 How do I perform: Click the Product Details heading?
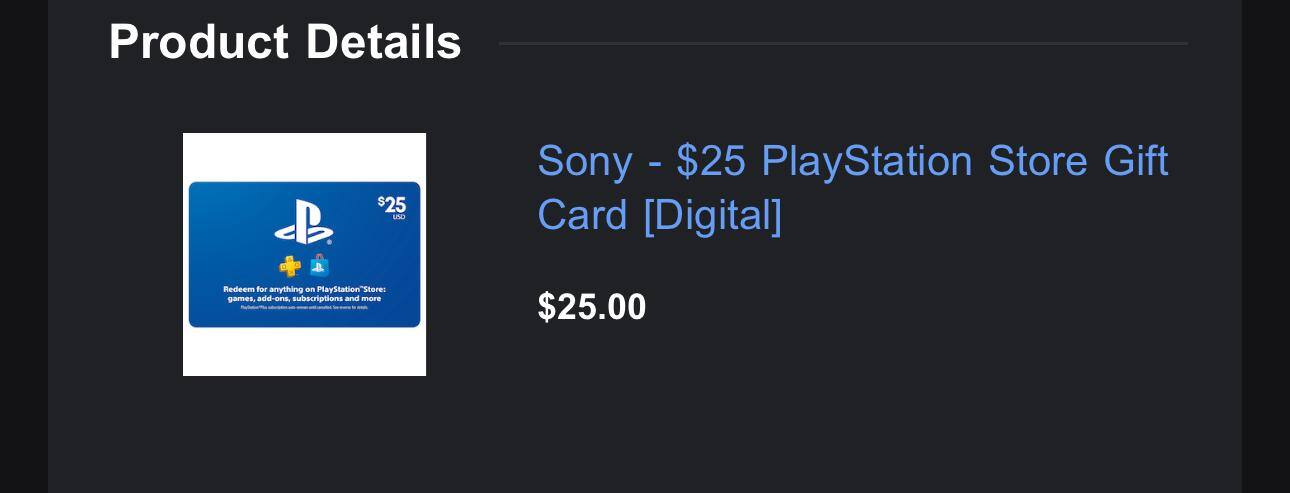pos(285,42)
